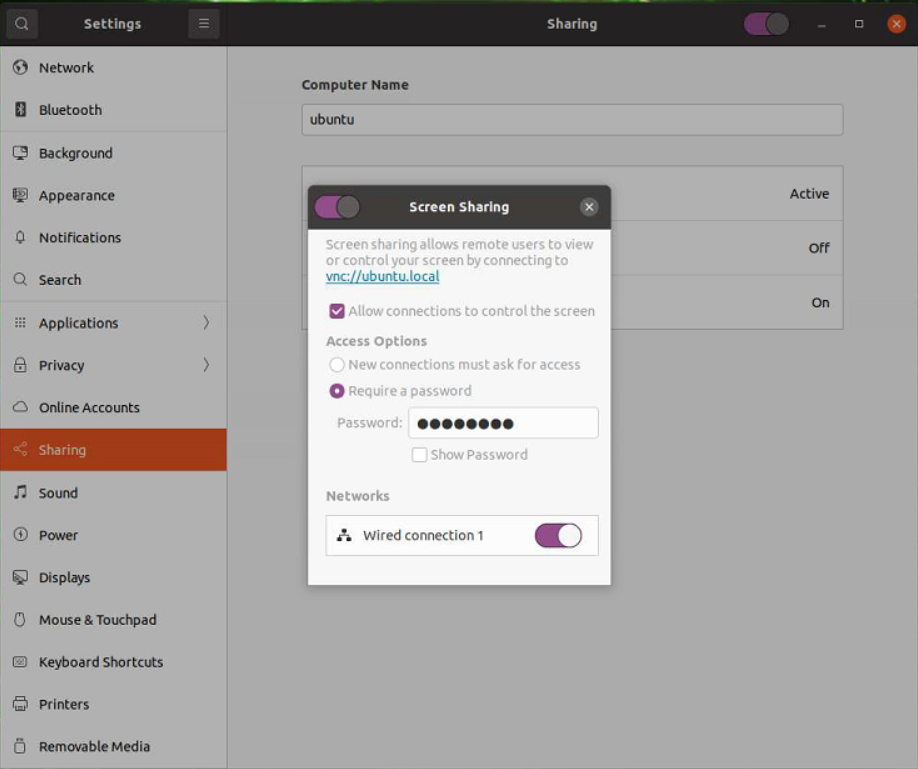Open Online Accounts panel

[114, 407]
